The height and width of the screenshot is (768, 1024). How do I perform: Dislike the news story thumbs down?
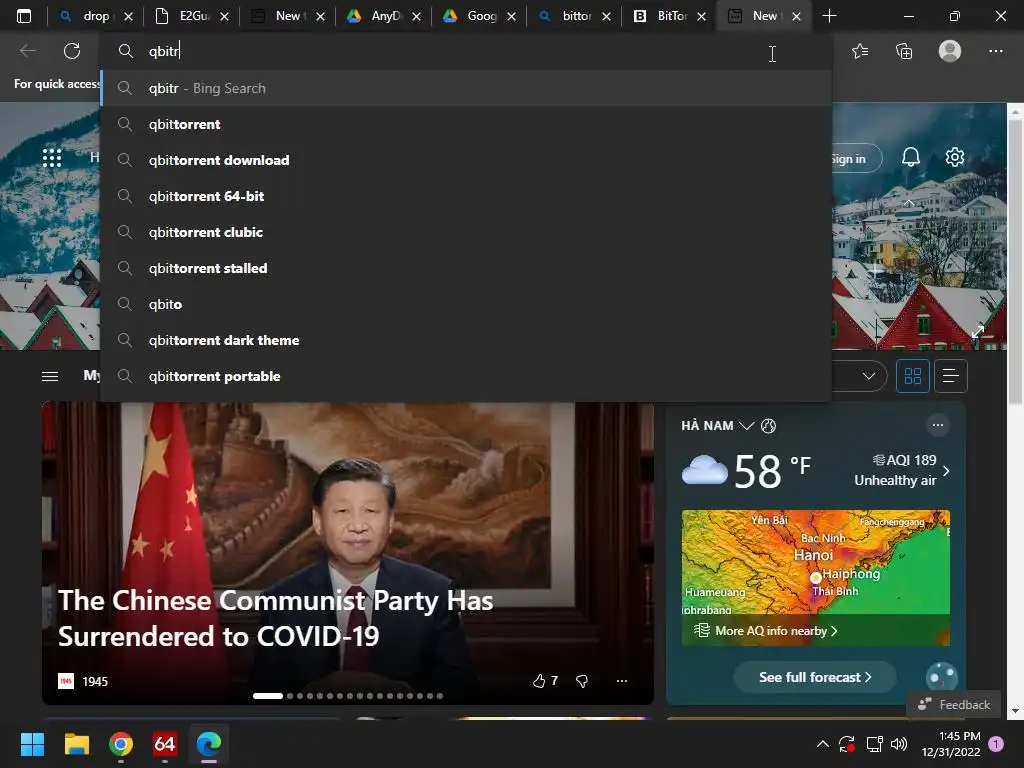(582, 681)
